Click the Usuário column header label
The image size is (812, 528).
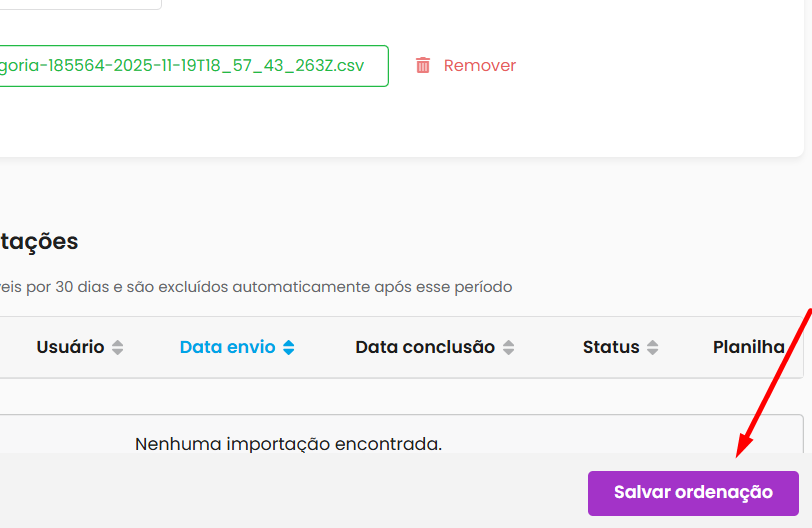click(70, 347)
